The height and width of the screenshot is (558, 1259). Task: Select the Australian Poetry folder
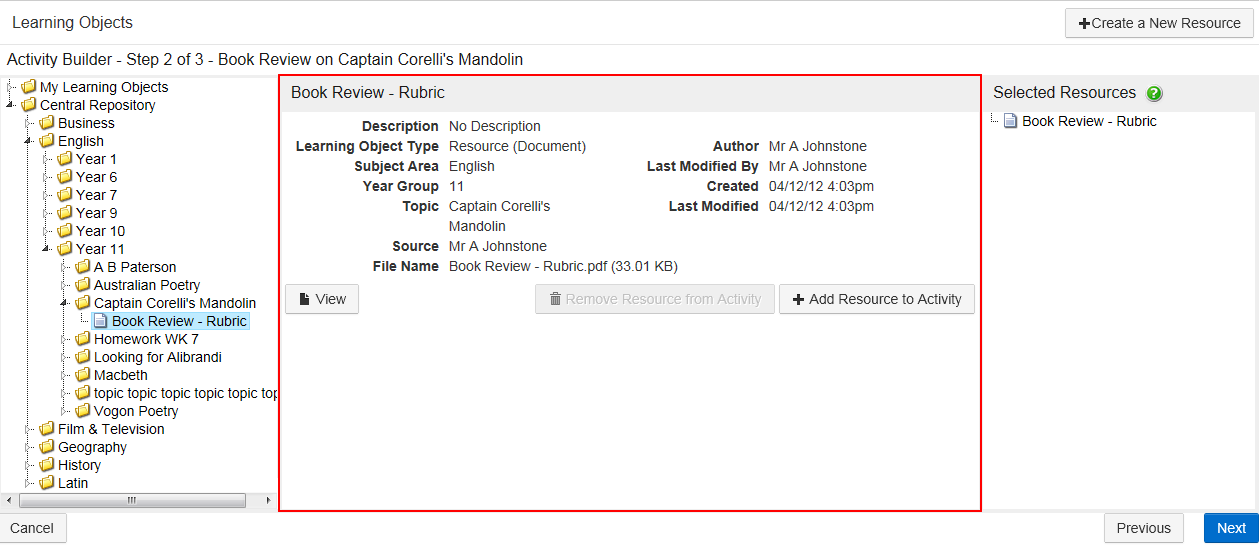146,285
